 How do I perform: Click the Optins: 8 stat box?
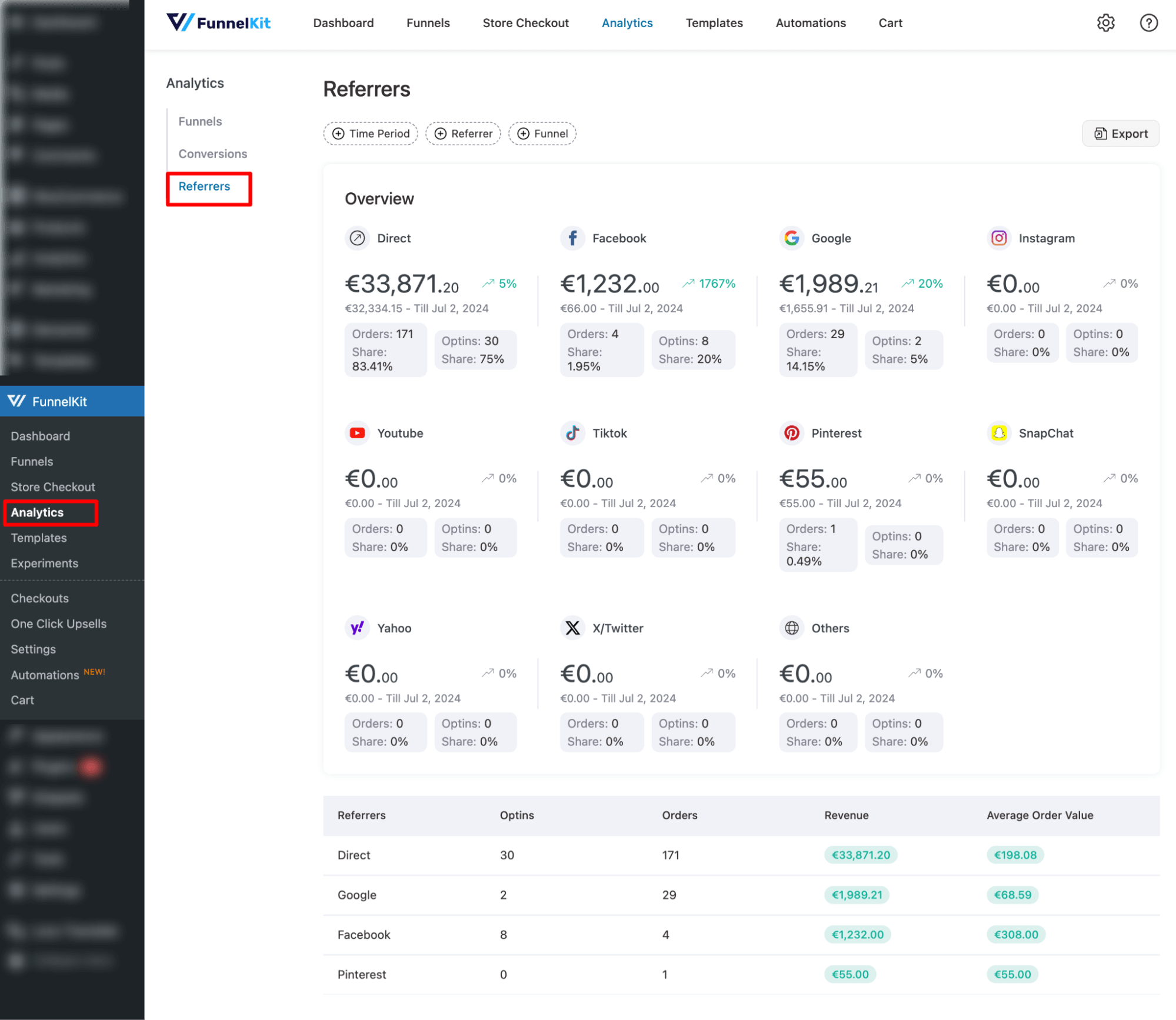(692, 350)
